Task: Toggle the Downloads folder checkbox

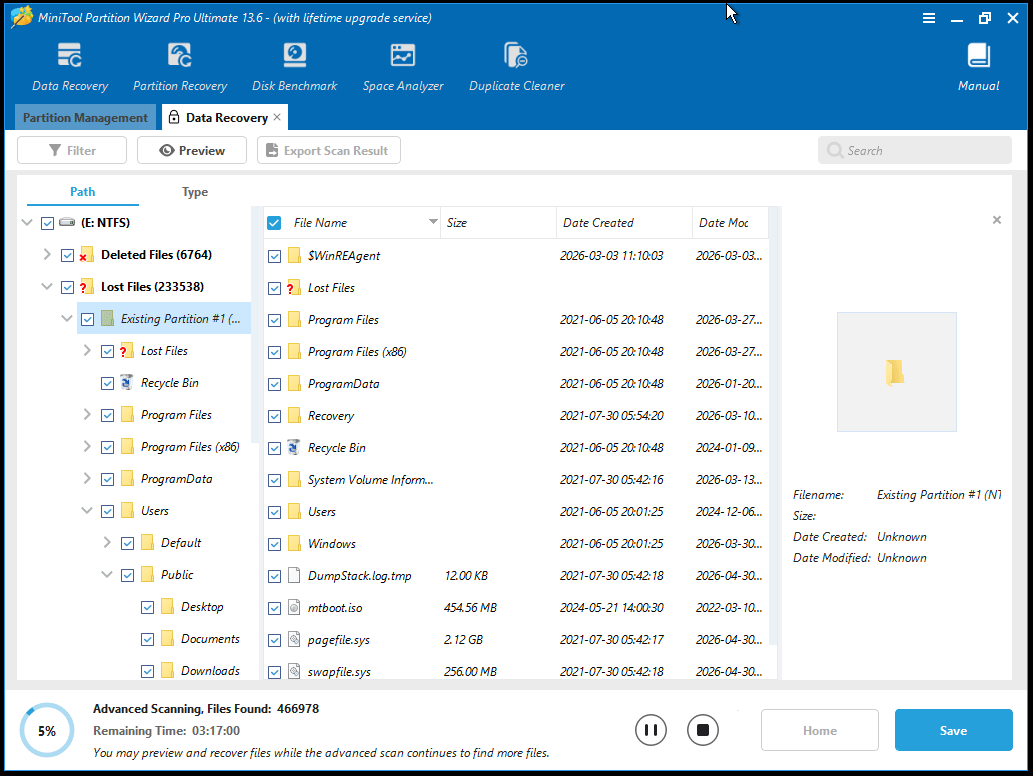Action: pyautogui.click(x=148, y=671)
